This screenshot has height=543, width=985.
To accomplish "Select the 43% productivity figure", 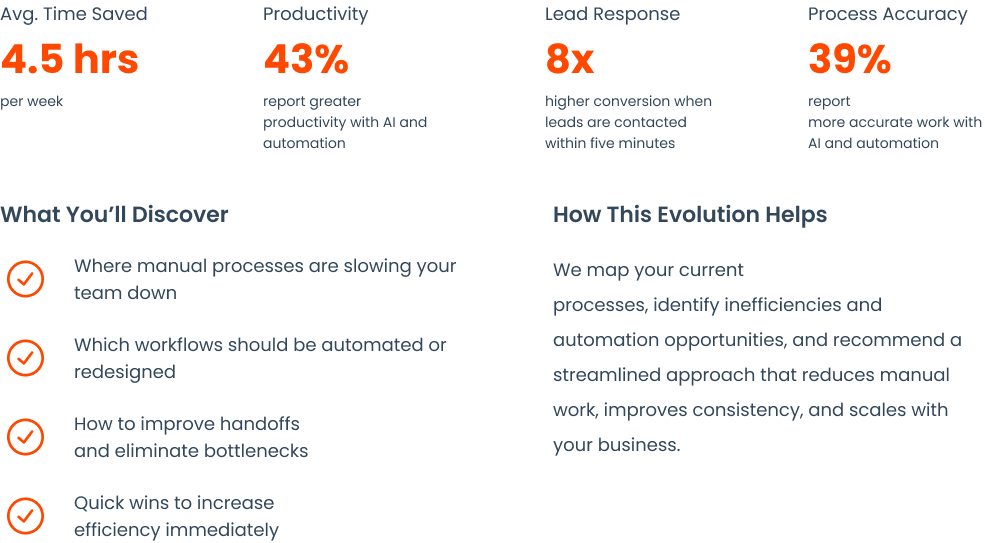I will (x=306, y=59).
